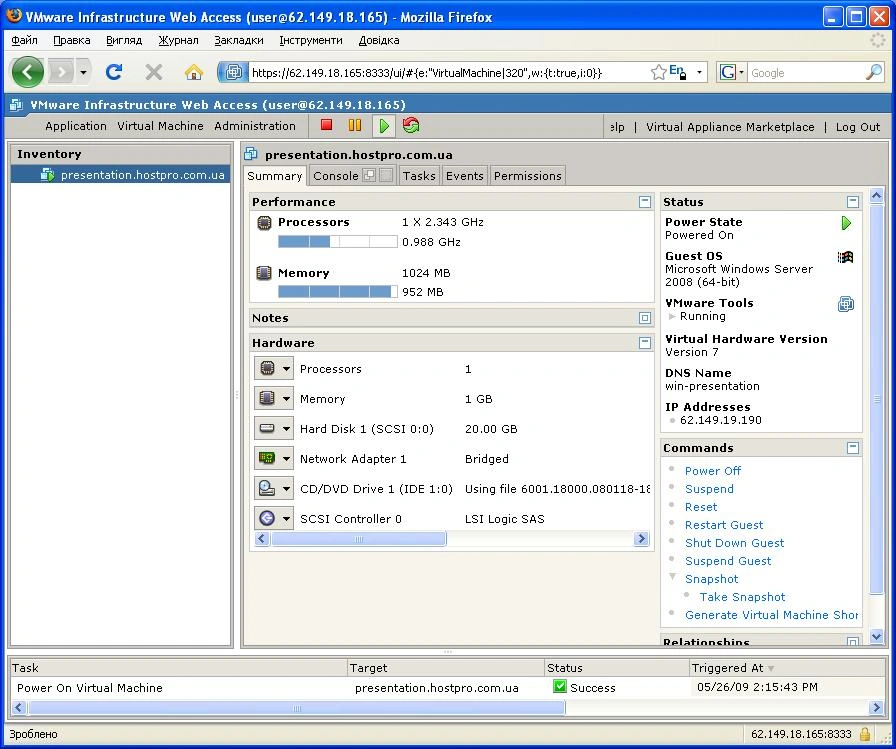This screenshot has width=896, height=749.
Task: Switch to the Permissions tab
Action: click(527, 176)
